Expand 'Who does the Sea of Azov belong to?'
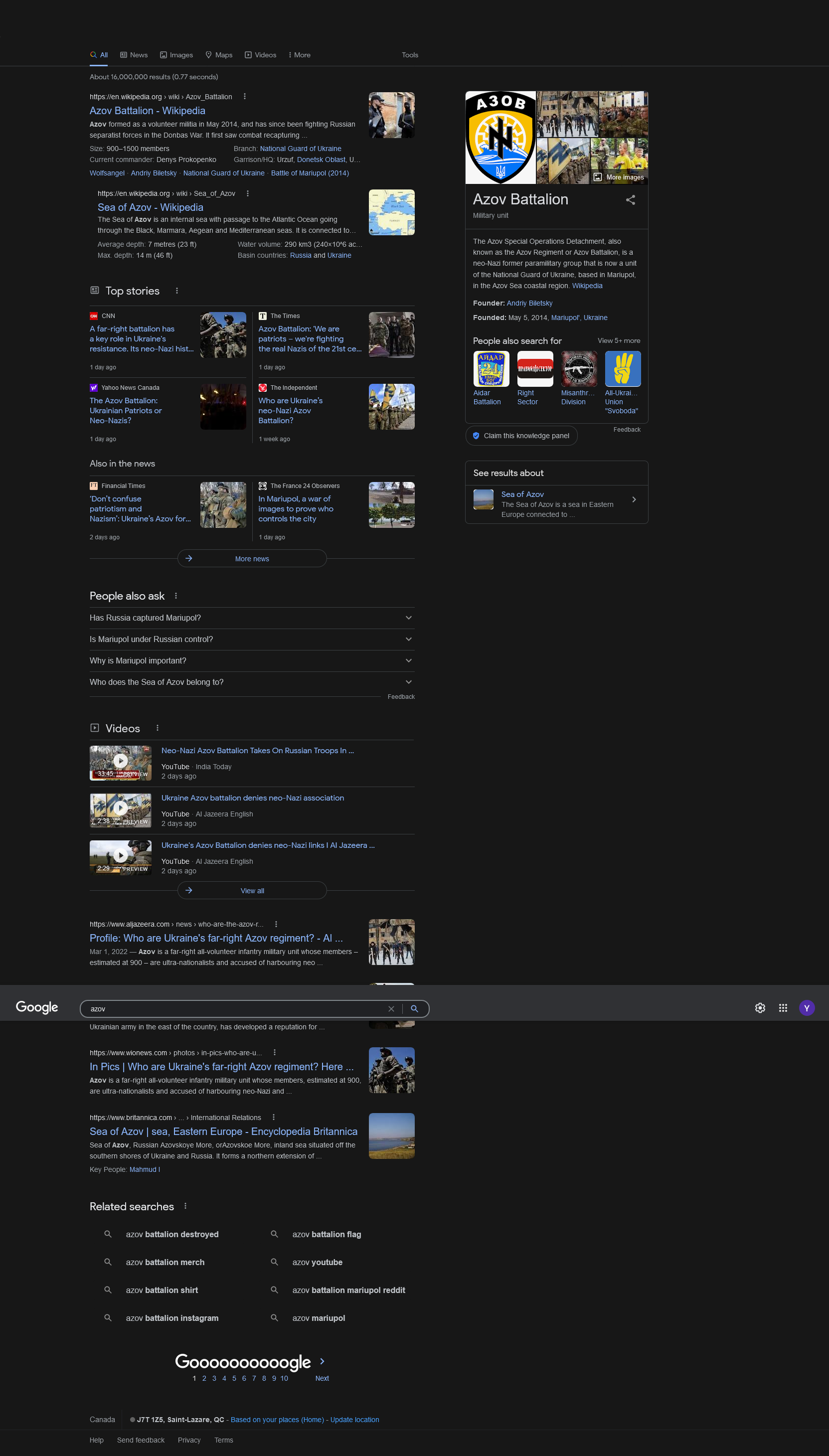The image size is (829, 1456). (252, 682)
